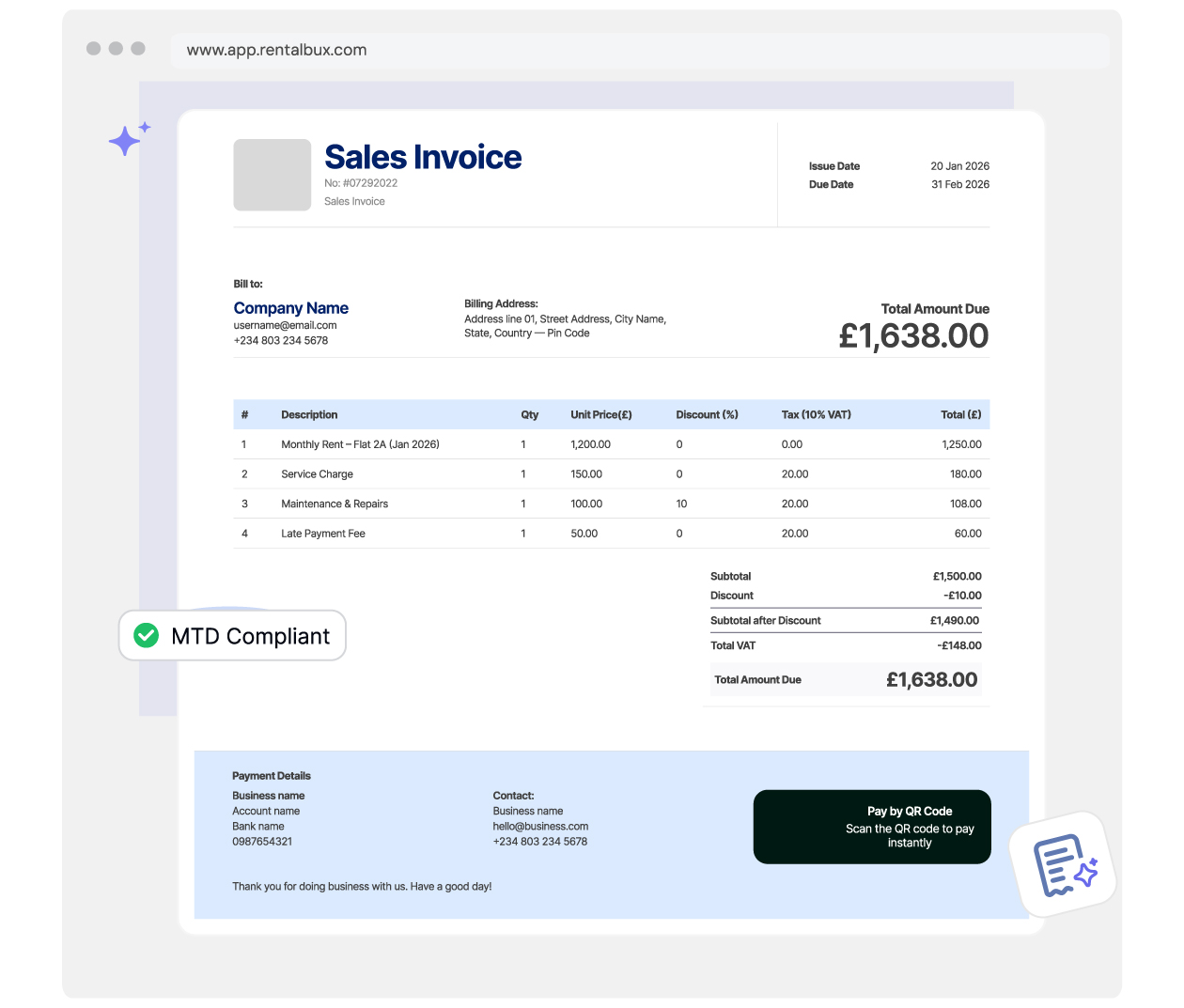1184x1008 pixels.
Task: Click the Total VAT value -£148.00
Action: click(959, 645)
